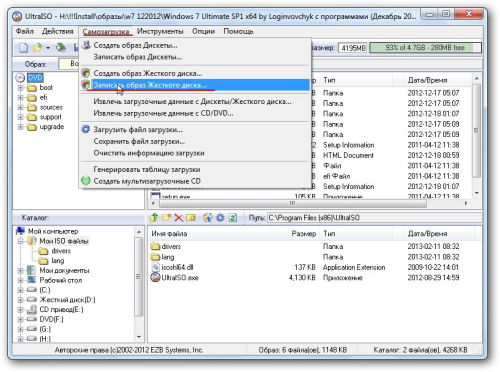This screenshot has height=372, width=500.
Task: Choose Создать образ Жесткого диска entry
Action: tap(195, 73)
